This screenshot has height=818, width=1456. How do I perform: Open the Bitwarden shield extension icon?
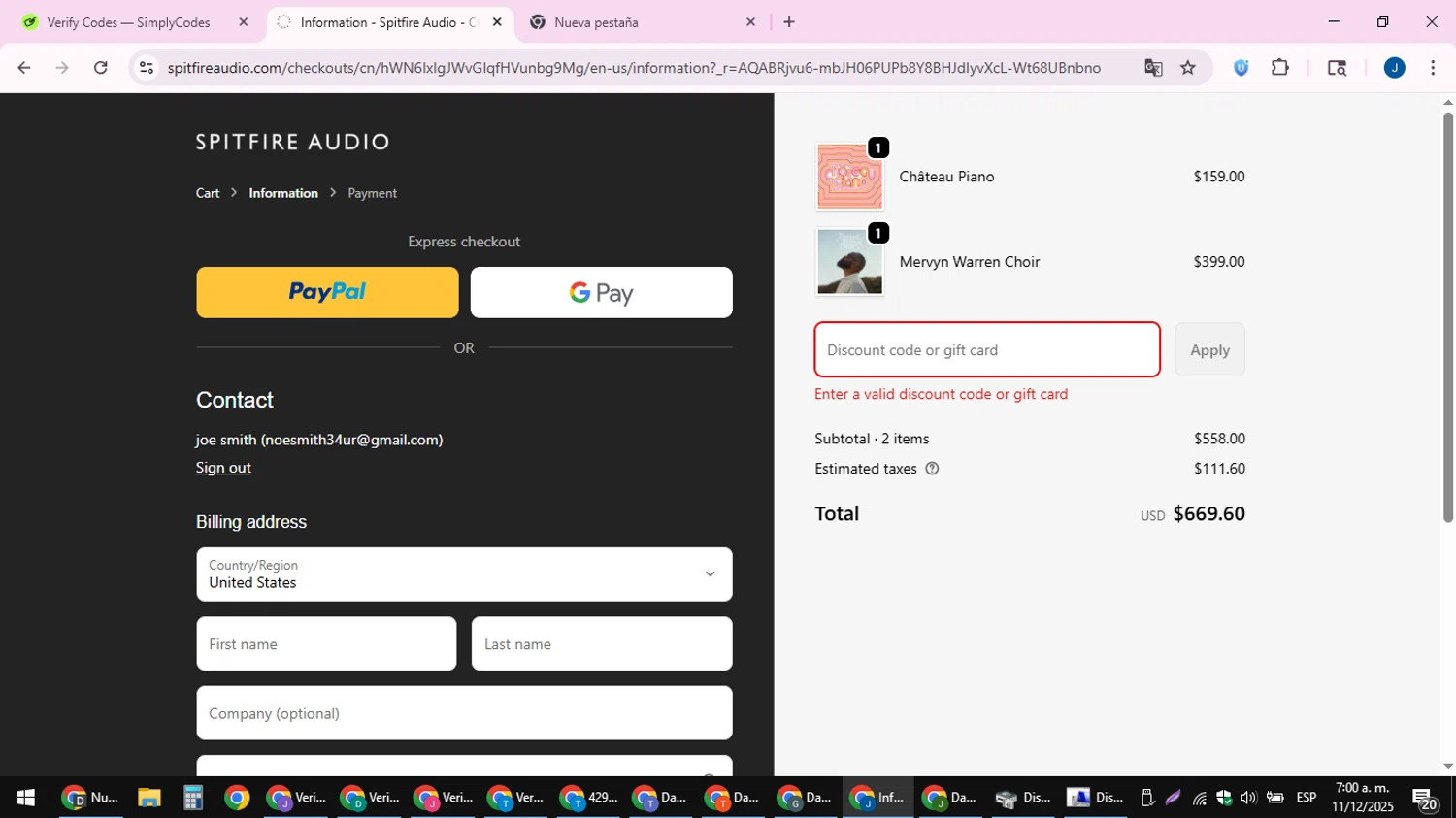[x=1241, y=68]
